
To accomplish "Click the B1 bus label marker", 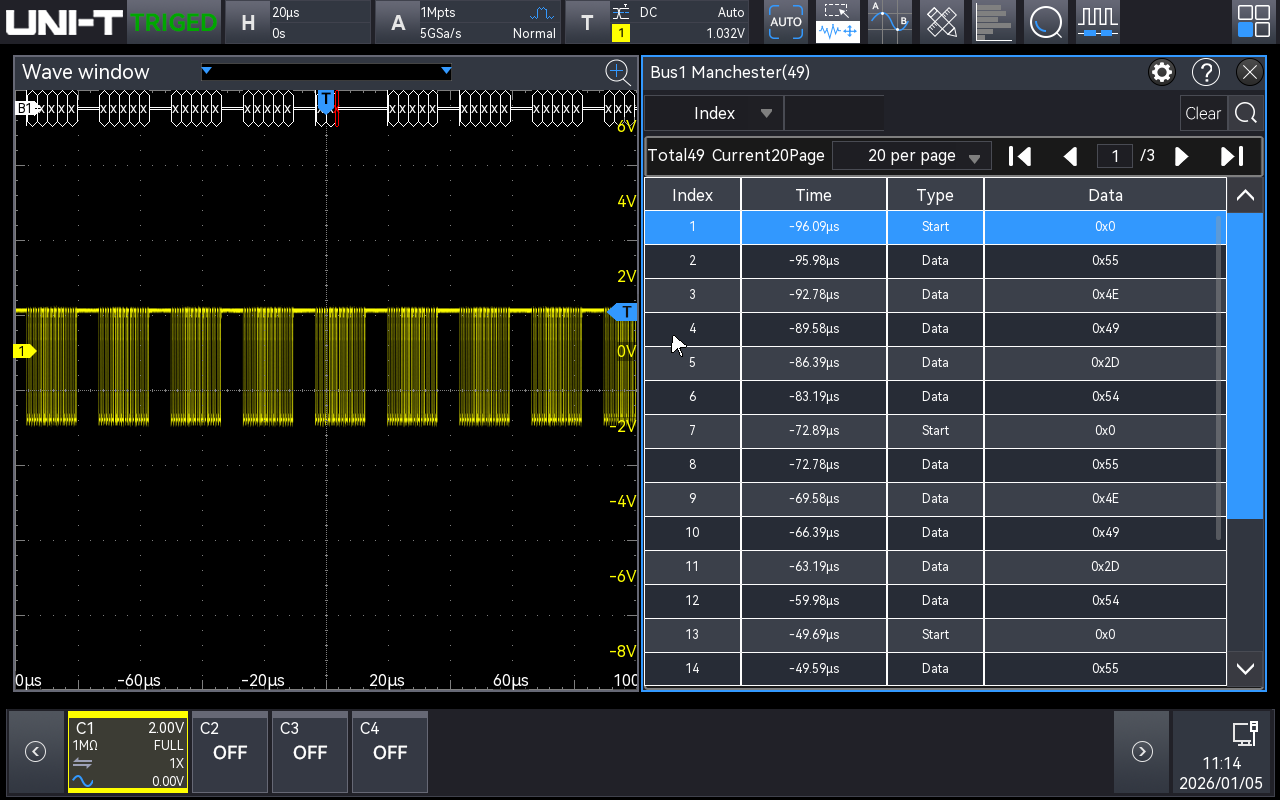I will [25, 107].
